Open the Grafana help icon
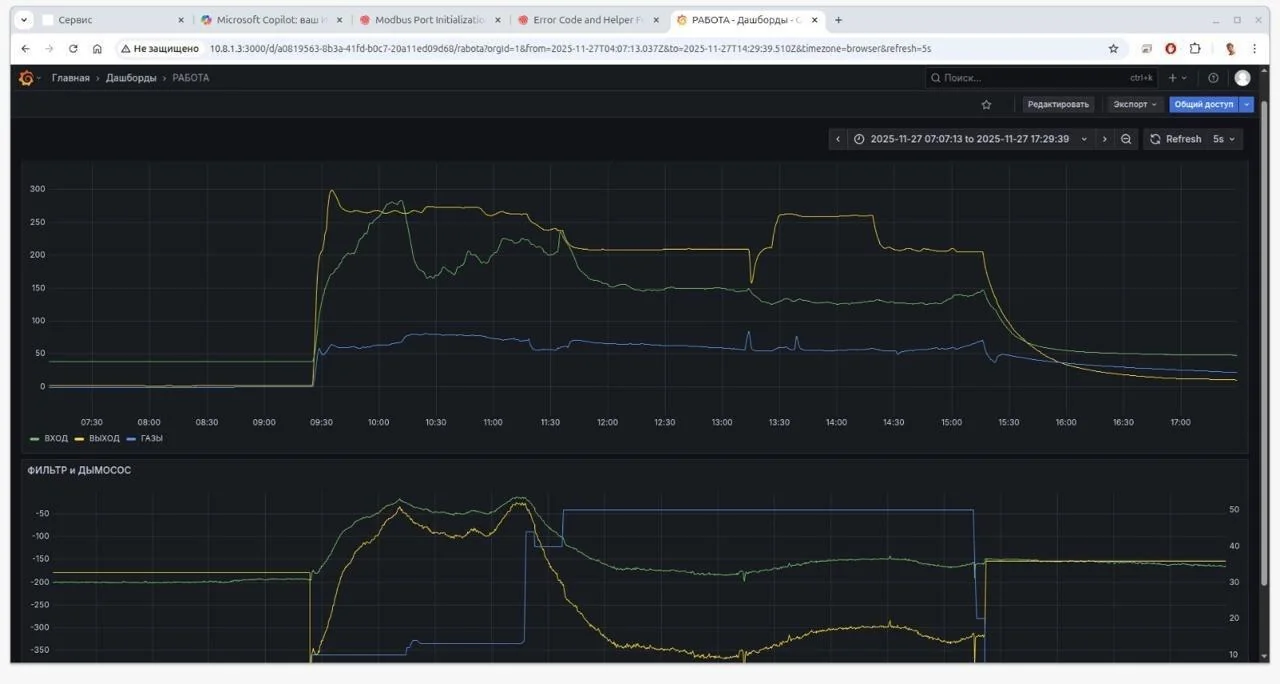 1213,78
